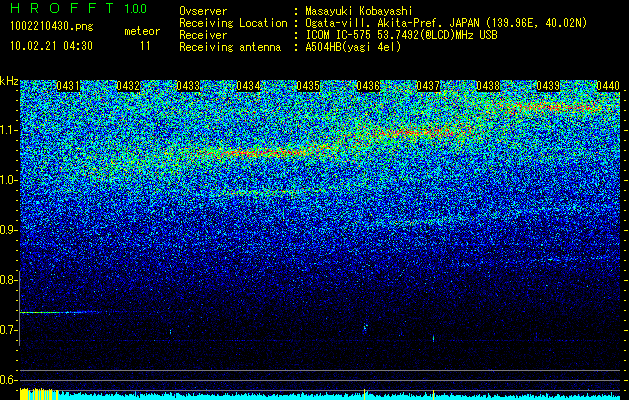Click the 0.6 frequency axis label
This screenshot has height=400, width=629.
coord(9,380)
